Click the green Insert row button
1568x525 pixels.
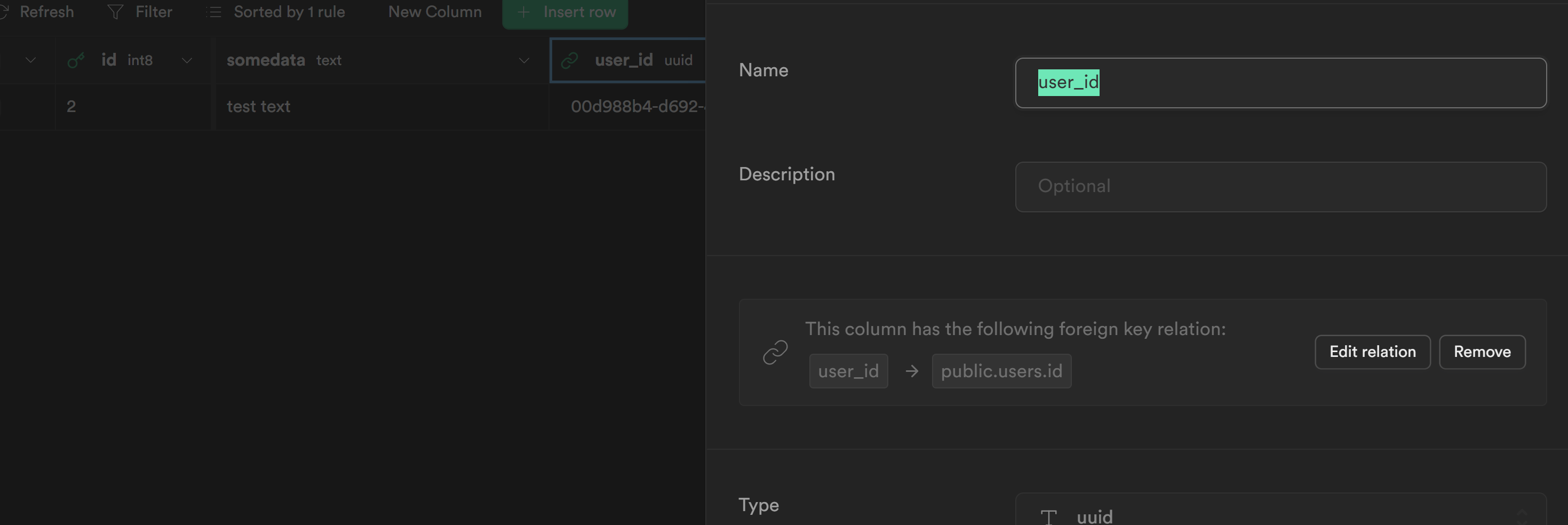point(565,12)
